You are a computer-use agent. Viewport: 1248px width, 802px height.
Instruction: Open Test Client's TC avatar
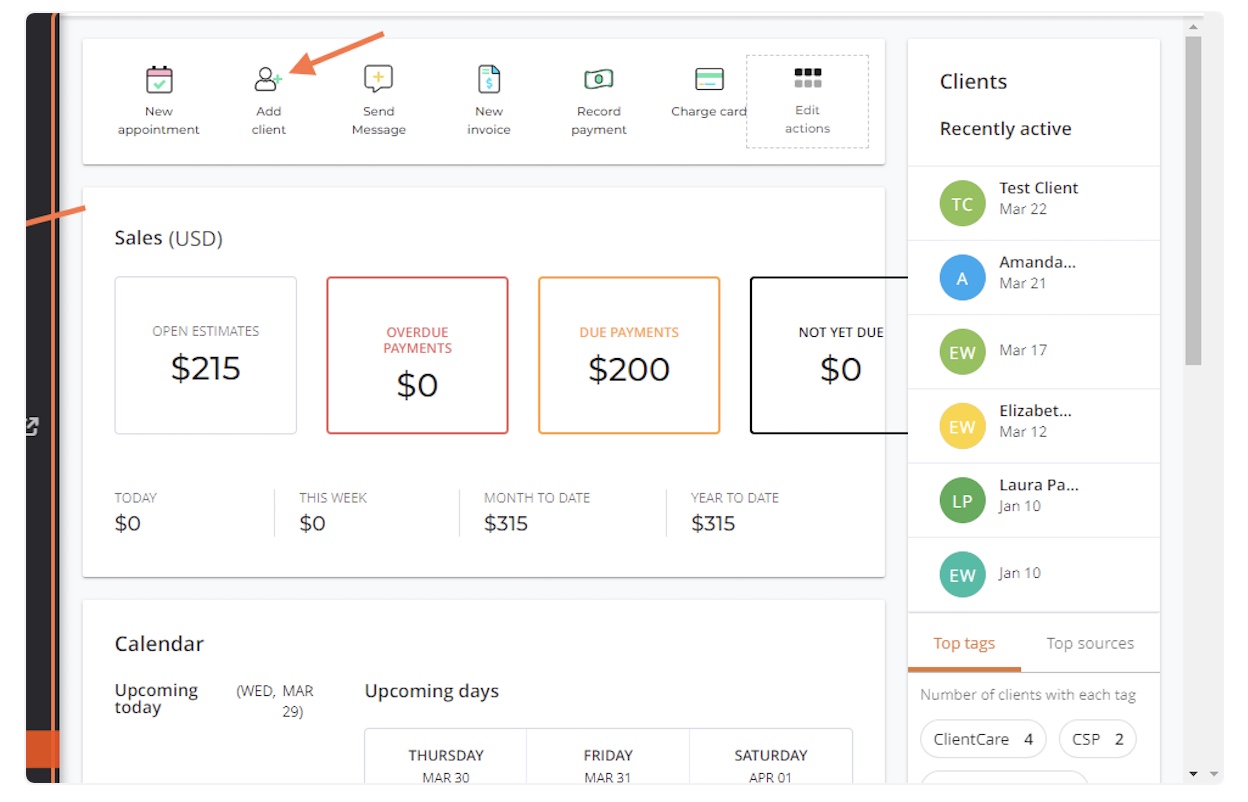pyautogui.click(x=962, y=204)
